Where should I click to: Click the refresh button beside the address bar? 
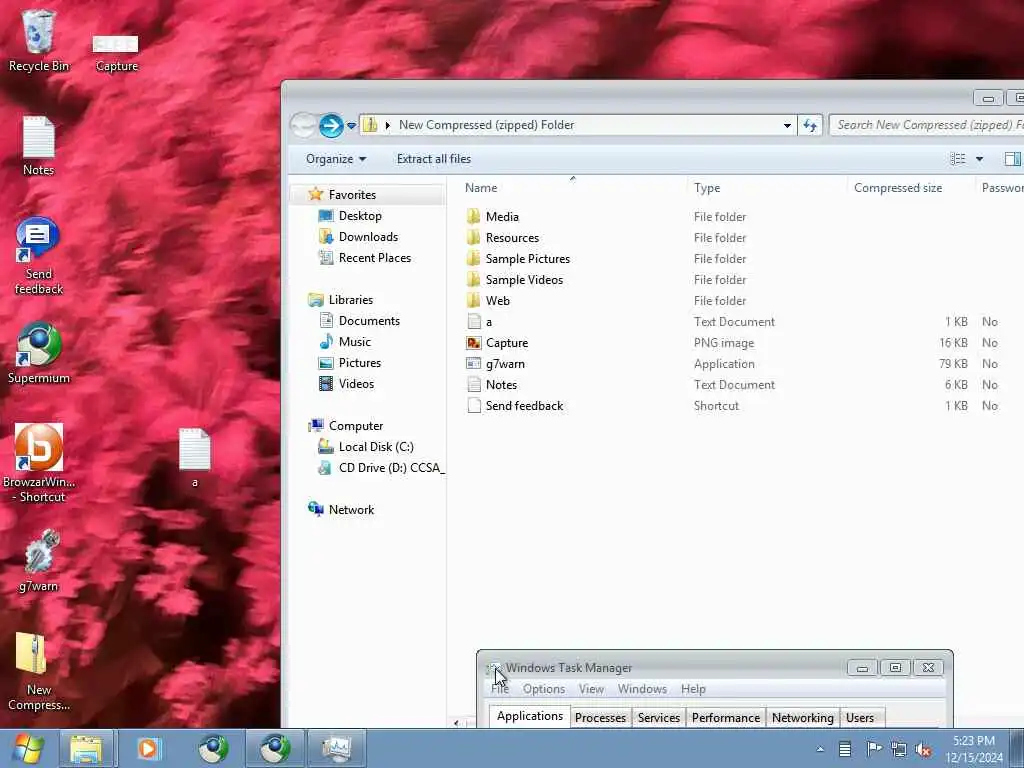pyautogui.click(x=810, y=125)
